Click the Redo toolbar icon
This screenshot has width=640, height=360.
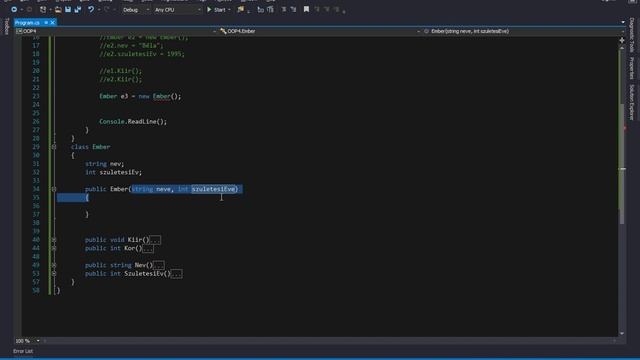point(107,9)
